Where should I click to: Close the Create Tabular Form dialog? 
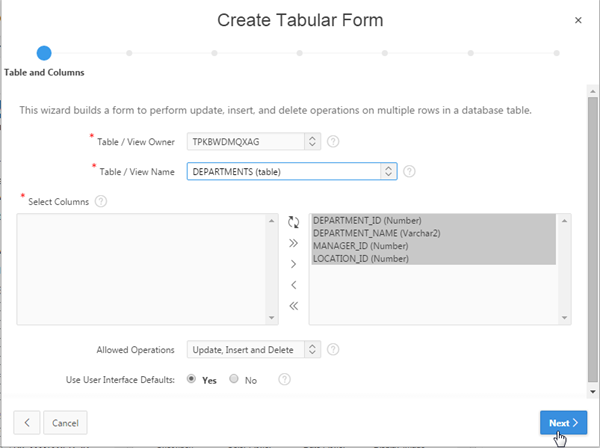coord(578,20)
